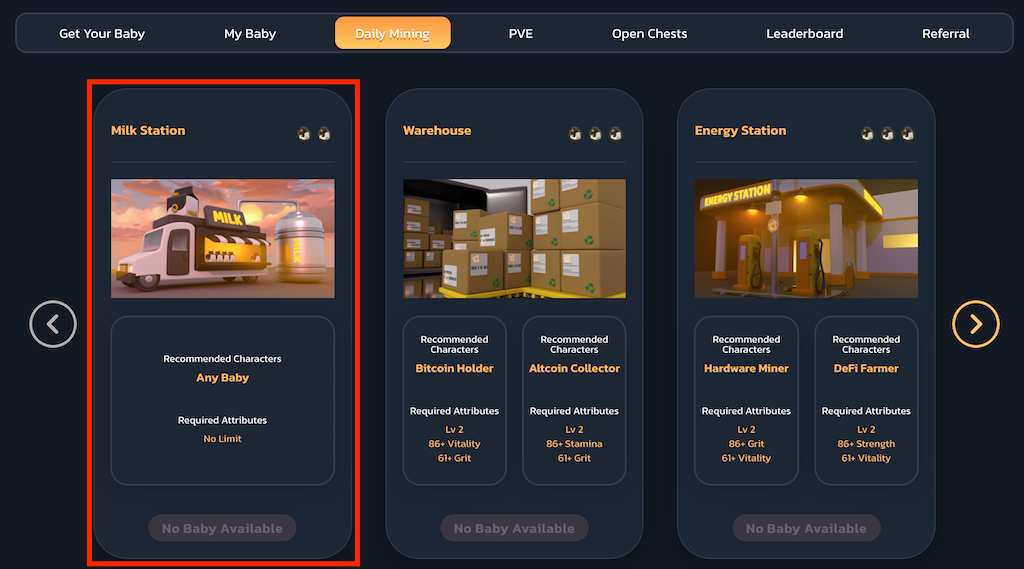Select the DeFi Farmer character box
1024x569 pixels.
tap(866, 400)
